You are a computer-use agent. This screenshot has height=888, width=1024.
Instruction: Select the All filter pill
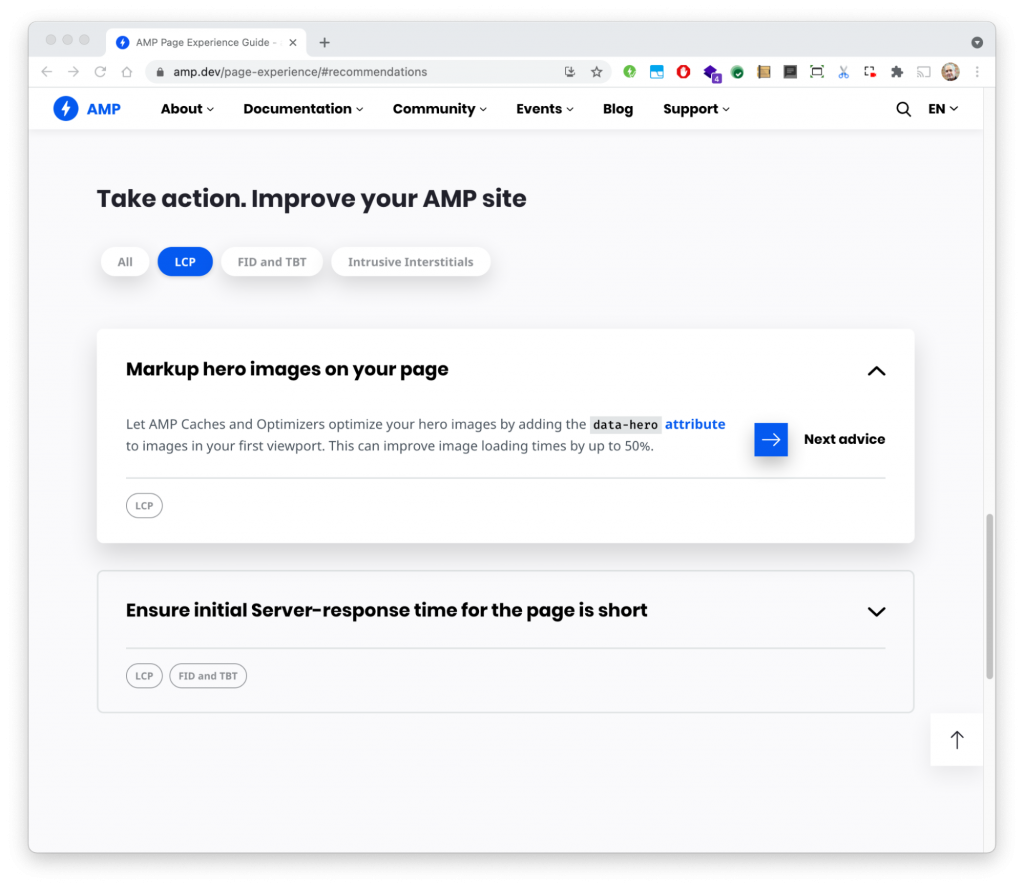(x=125, y=262)
